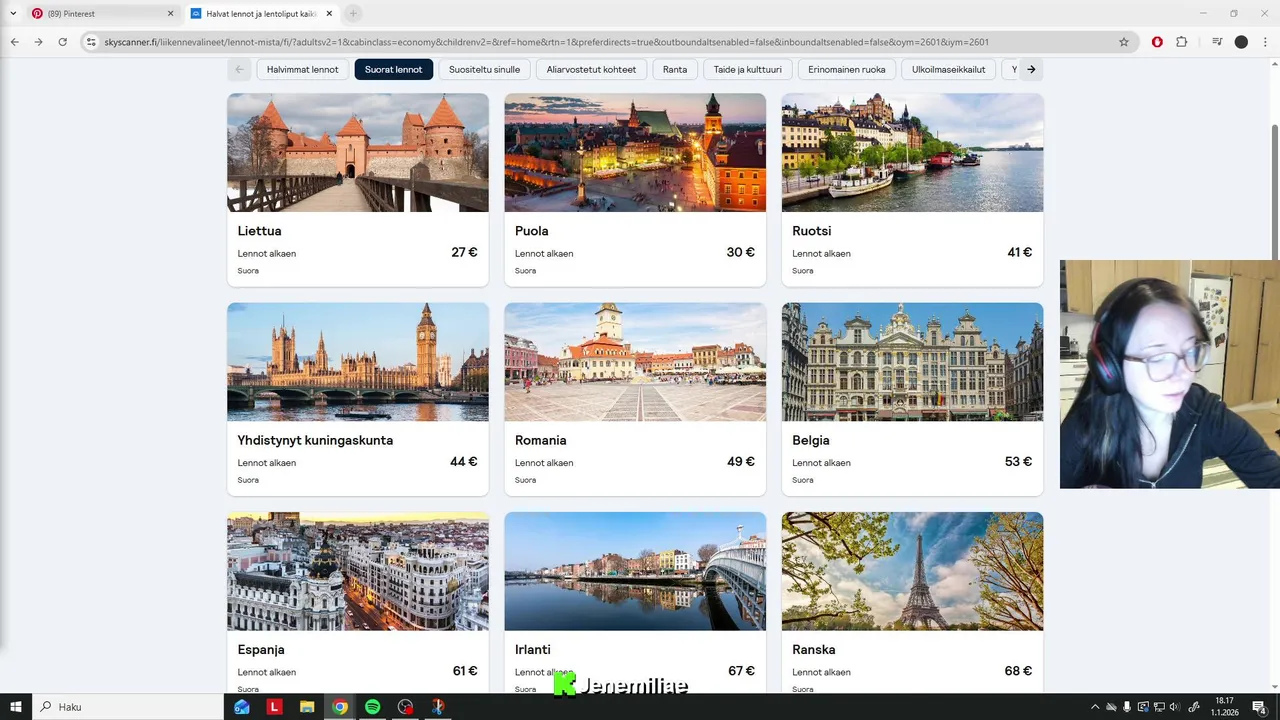Open the Puola city square photo
The width and height of the screenshot is (1280, 720).
click(635, 152)
